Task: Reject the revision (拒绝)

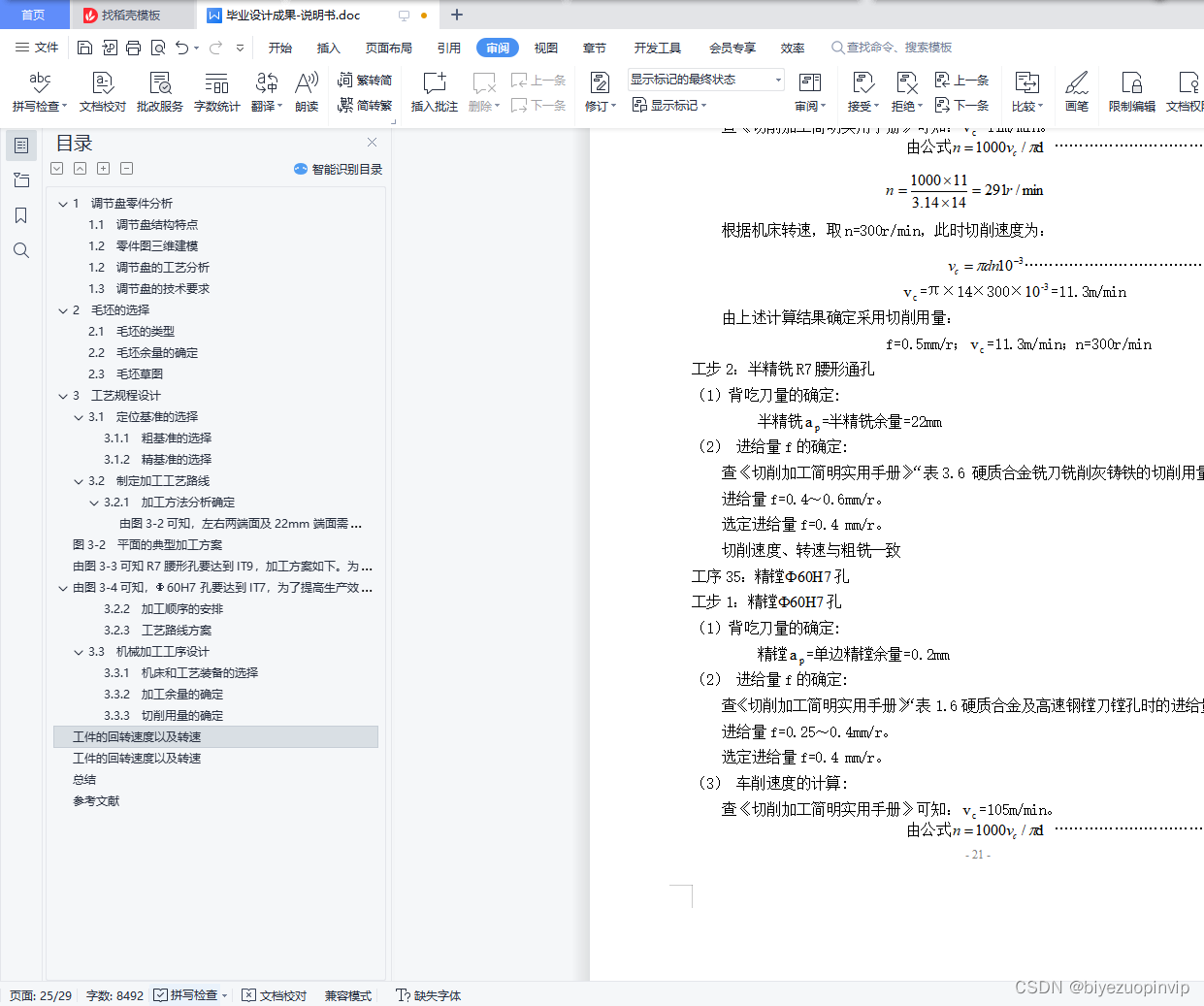Action: tap(907, 92)
